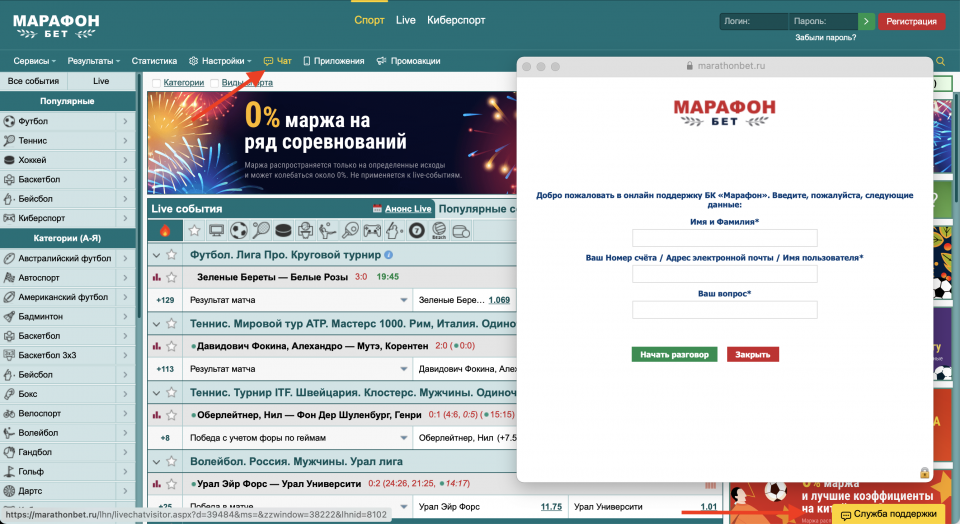Click the Имя и Фамилия input field

(x=724, y=238)
